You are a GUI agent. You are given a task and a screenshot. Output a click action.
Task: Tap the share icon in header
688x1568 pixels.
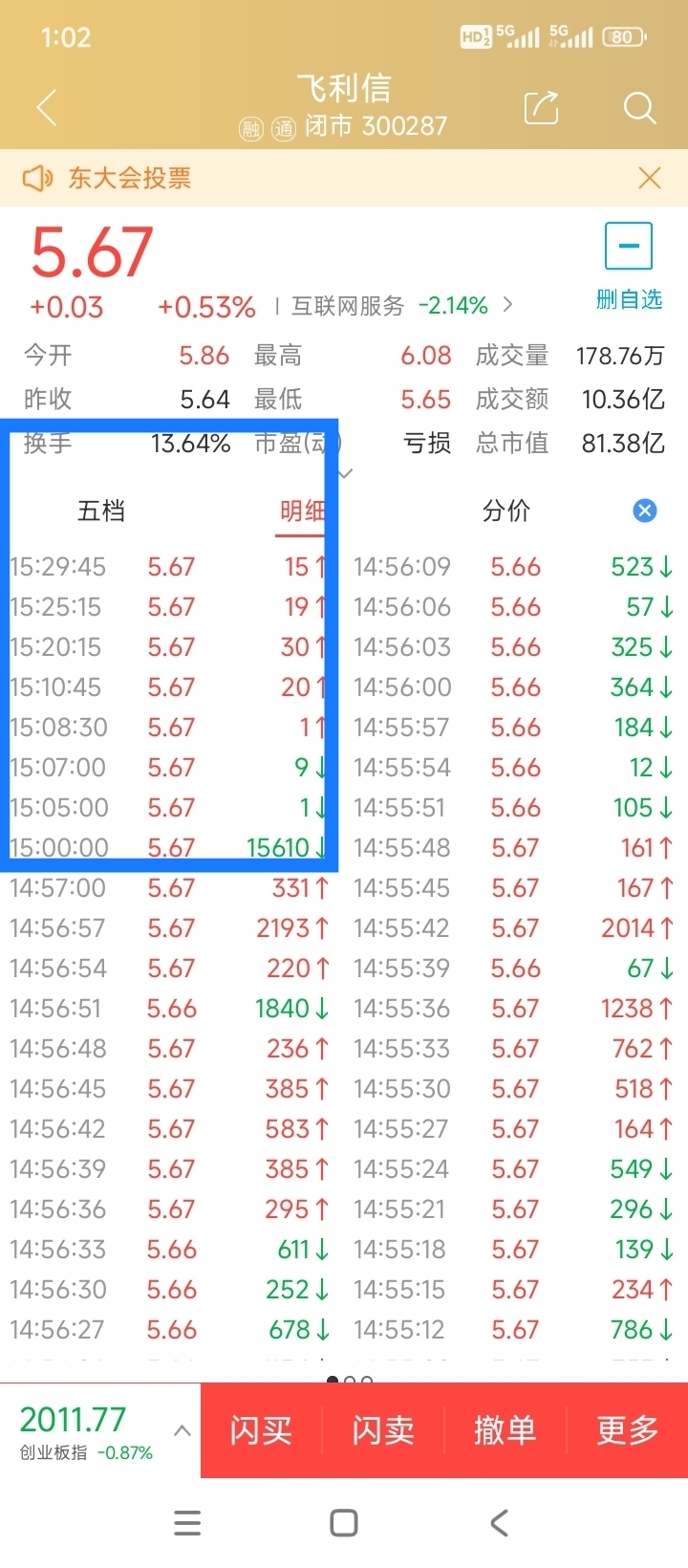[x=542, y=107]
